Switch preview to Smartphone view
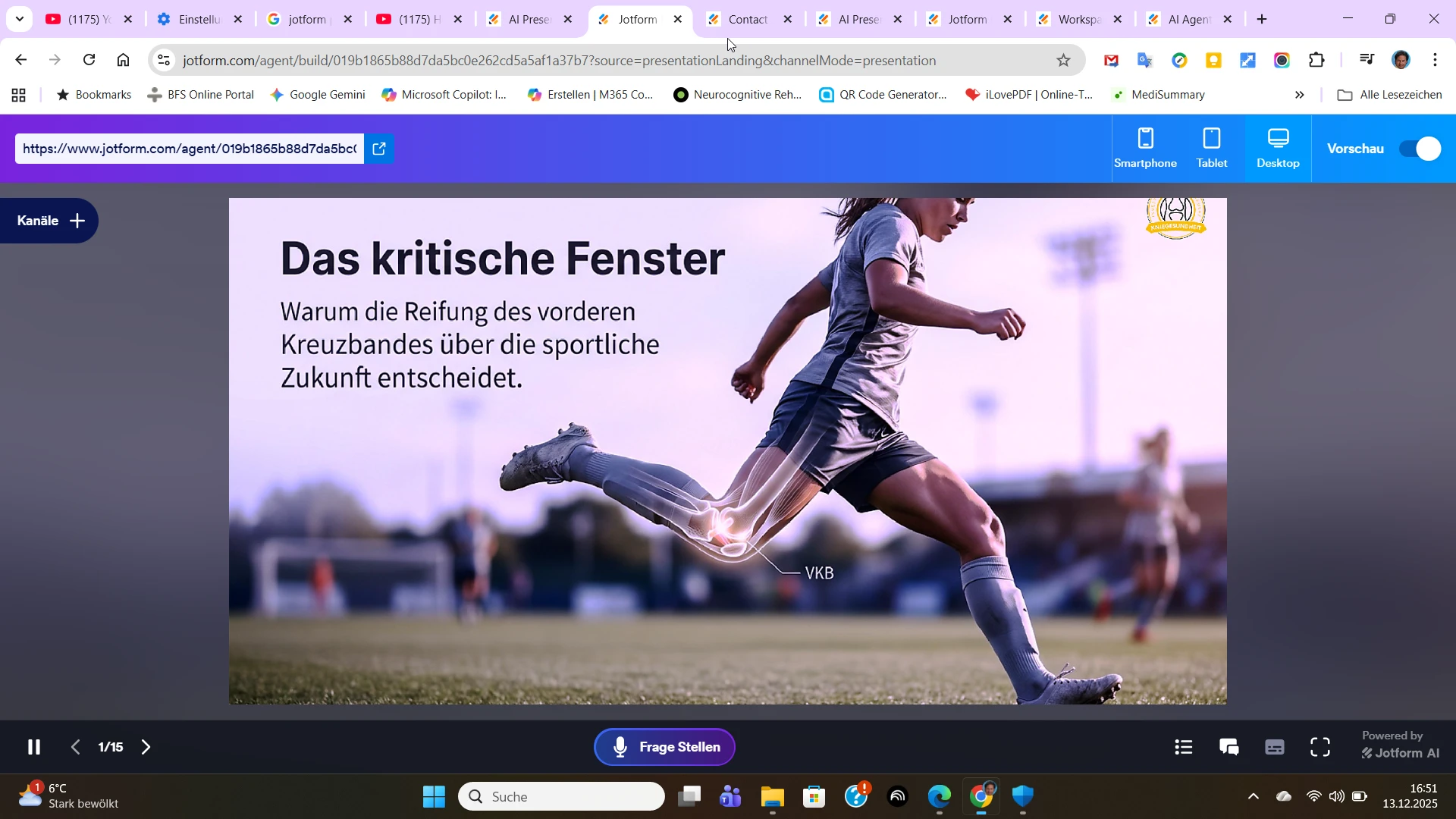Image resolution: width=1456 pixels, height=819 pixels. coord(1146,148)
